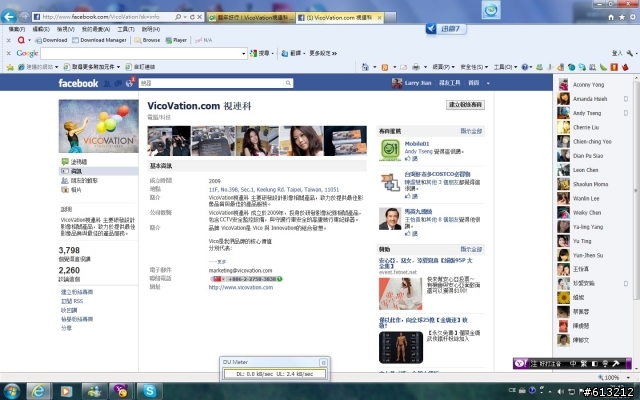Close the active VicoVation.com tab

(379, 18)
